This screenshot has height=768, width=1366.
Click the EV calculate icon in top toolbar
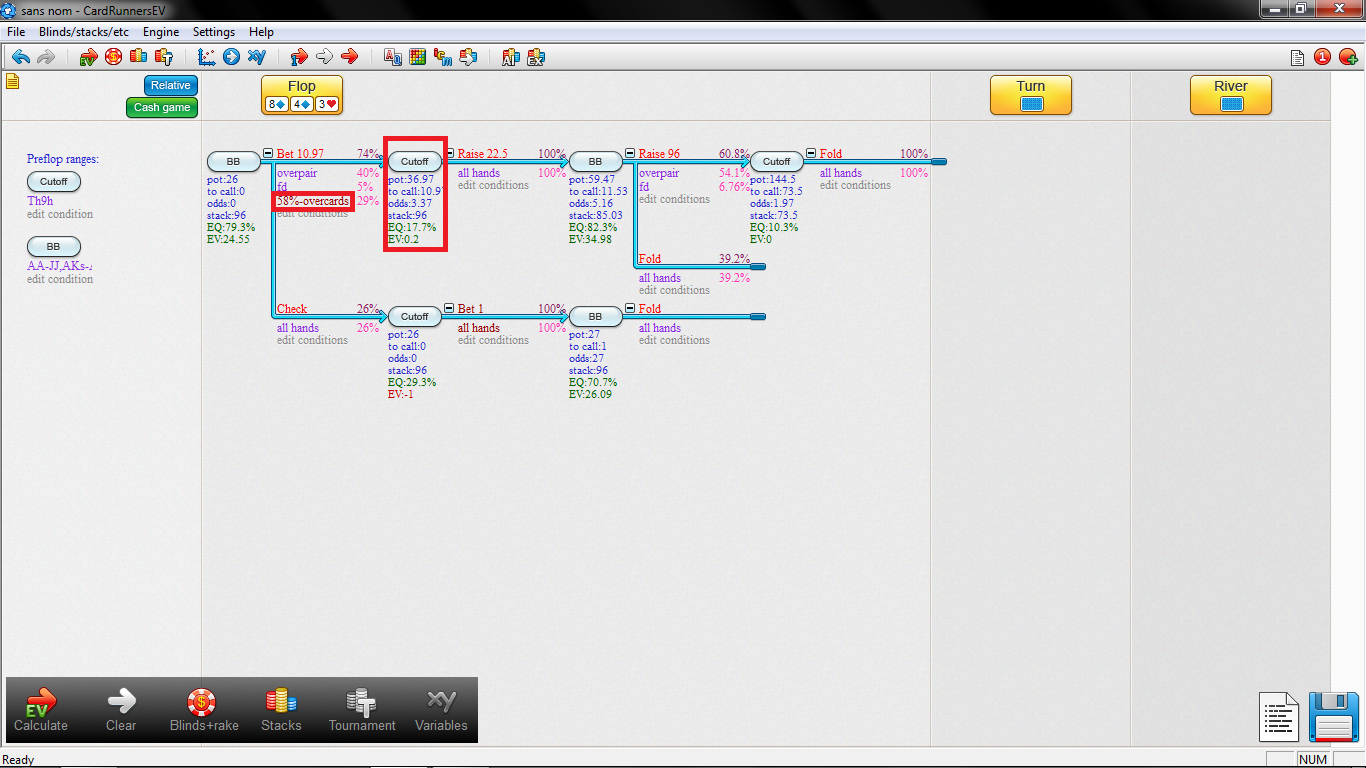(89, 57)
